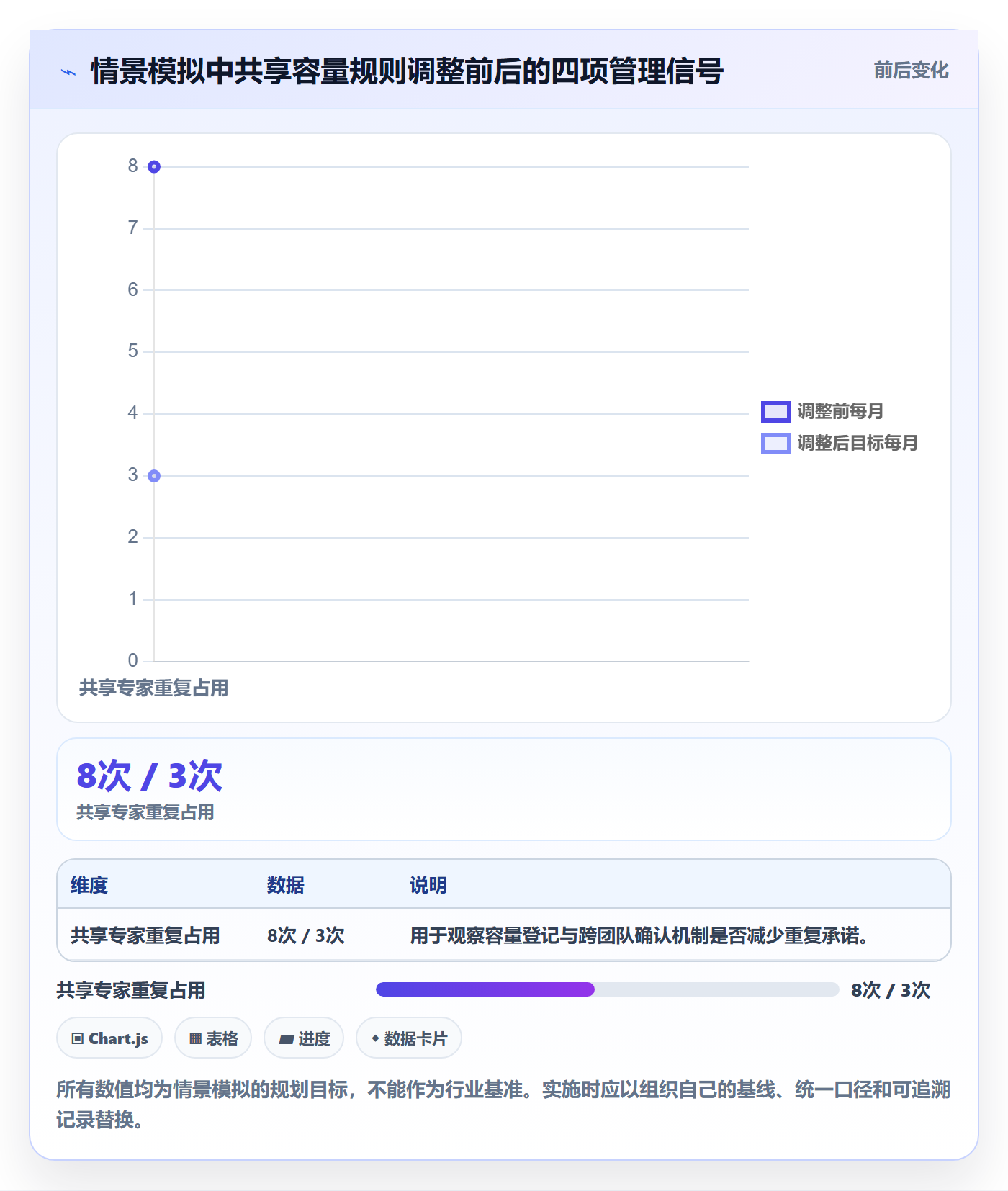1008x1191 pixels.
Task: Click the chart title heading text
Action: [x=407, y=71]
